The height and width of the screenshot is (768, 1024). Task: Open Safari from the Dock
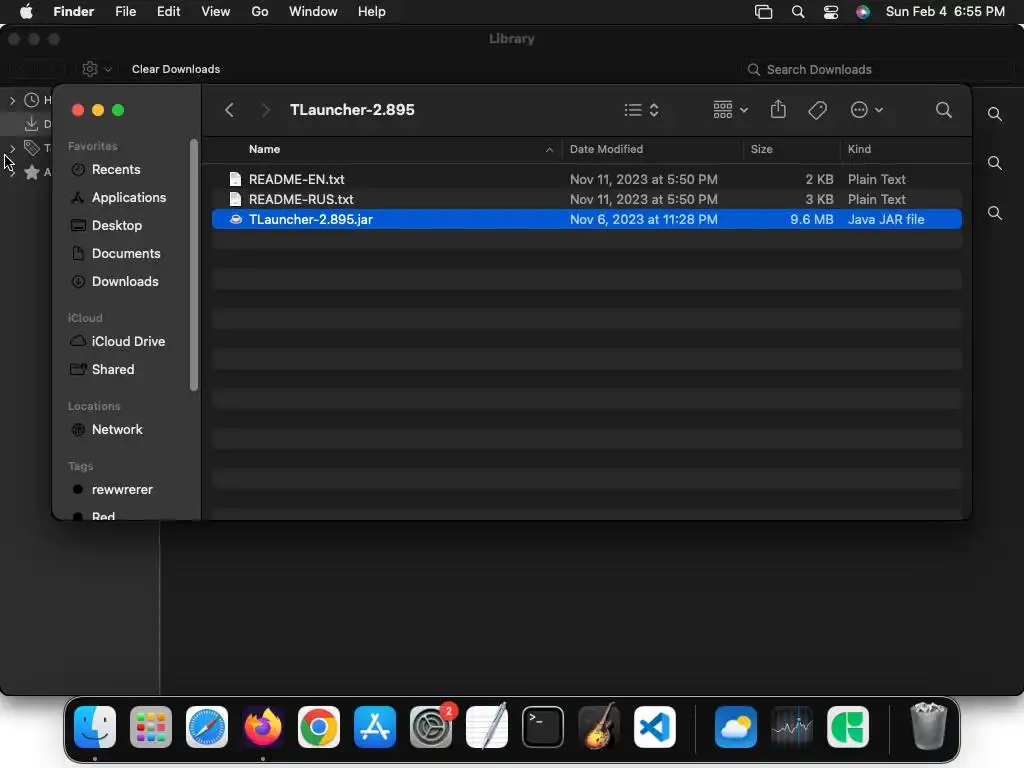[207, 727]
